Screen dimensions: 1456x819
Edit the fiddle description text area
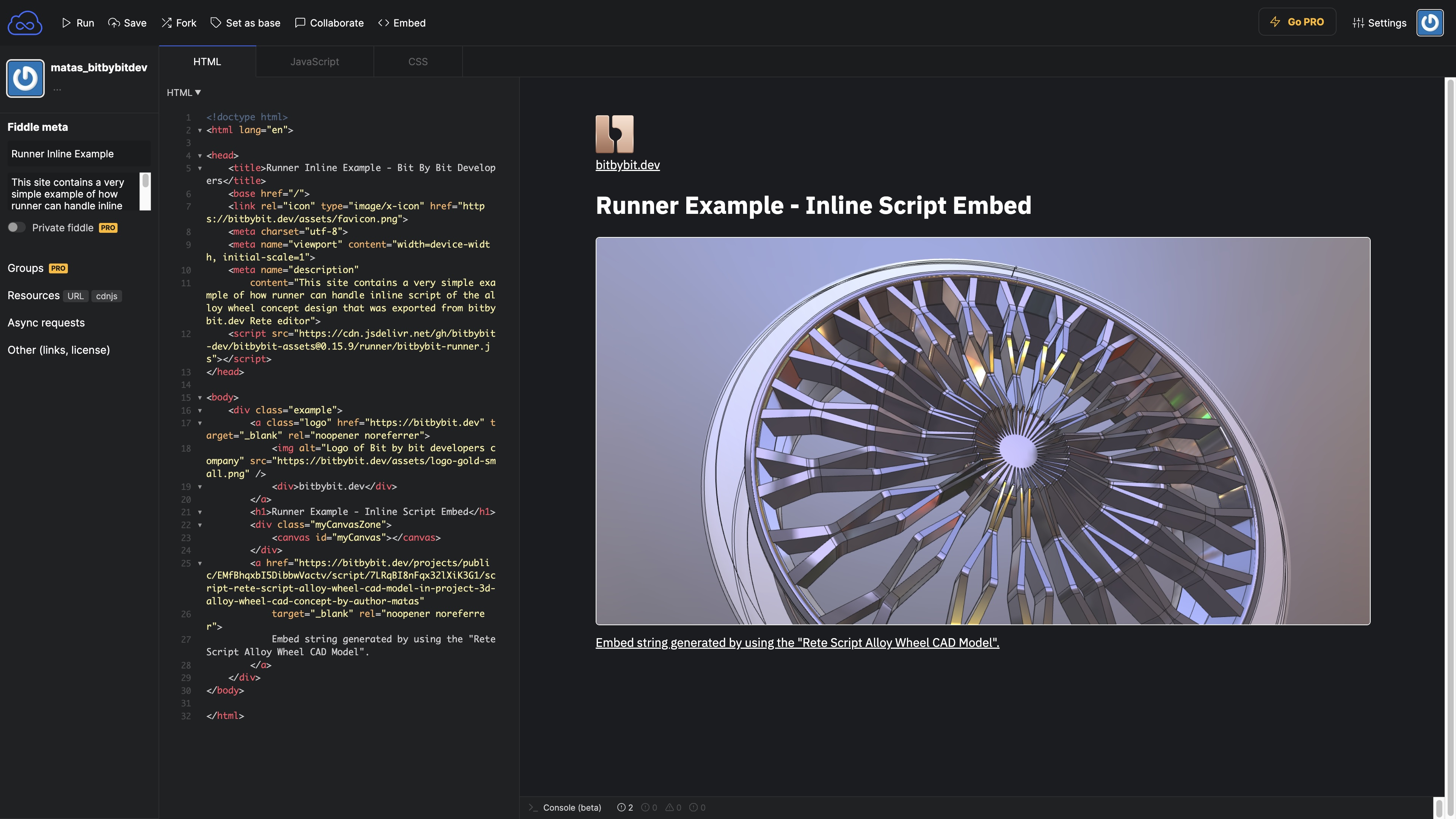74,191
